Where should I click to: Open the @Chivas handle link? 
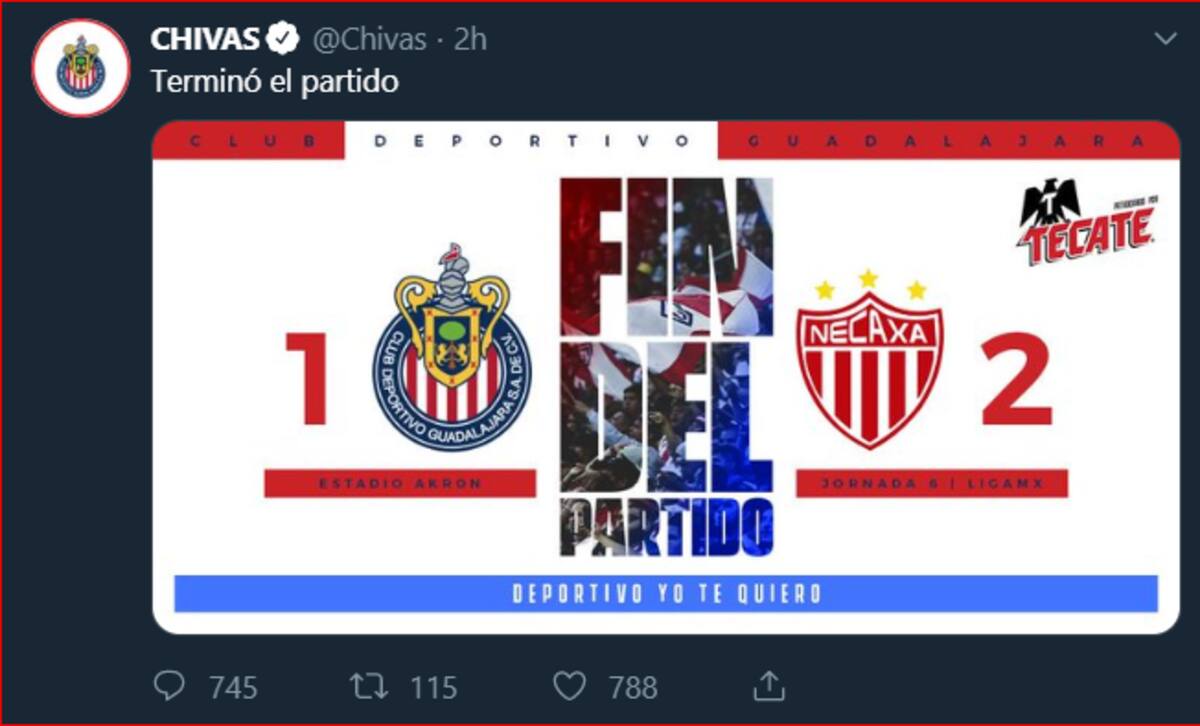tap(370, 40)
